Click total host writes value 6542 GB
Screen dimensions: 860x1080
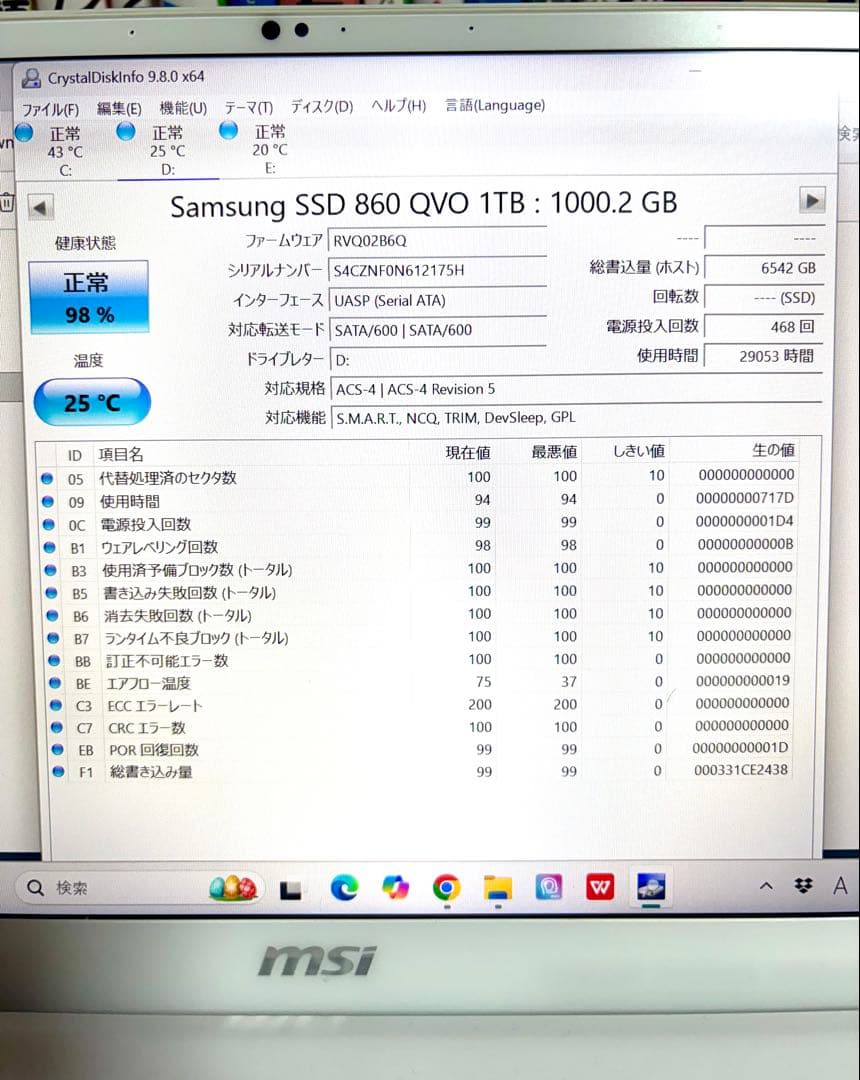pyautogui.click(x=764, y=268)
